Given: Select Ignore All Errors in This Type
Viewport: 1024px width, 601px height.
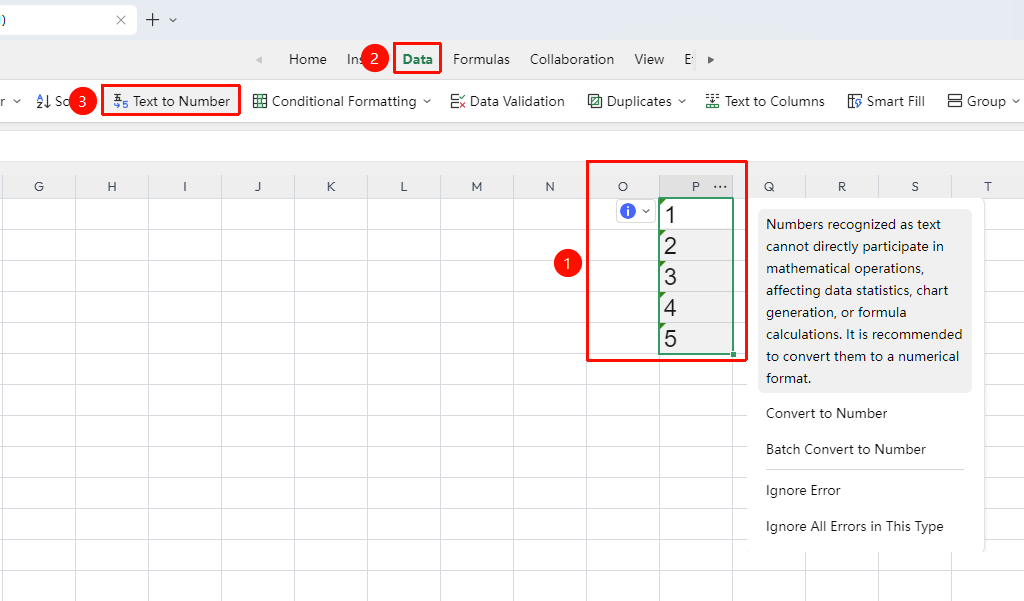Looking at the screenshot, I should click(855, 527).
